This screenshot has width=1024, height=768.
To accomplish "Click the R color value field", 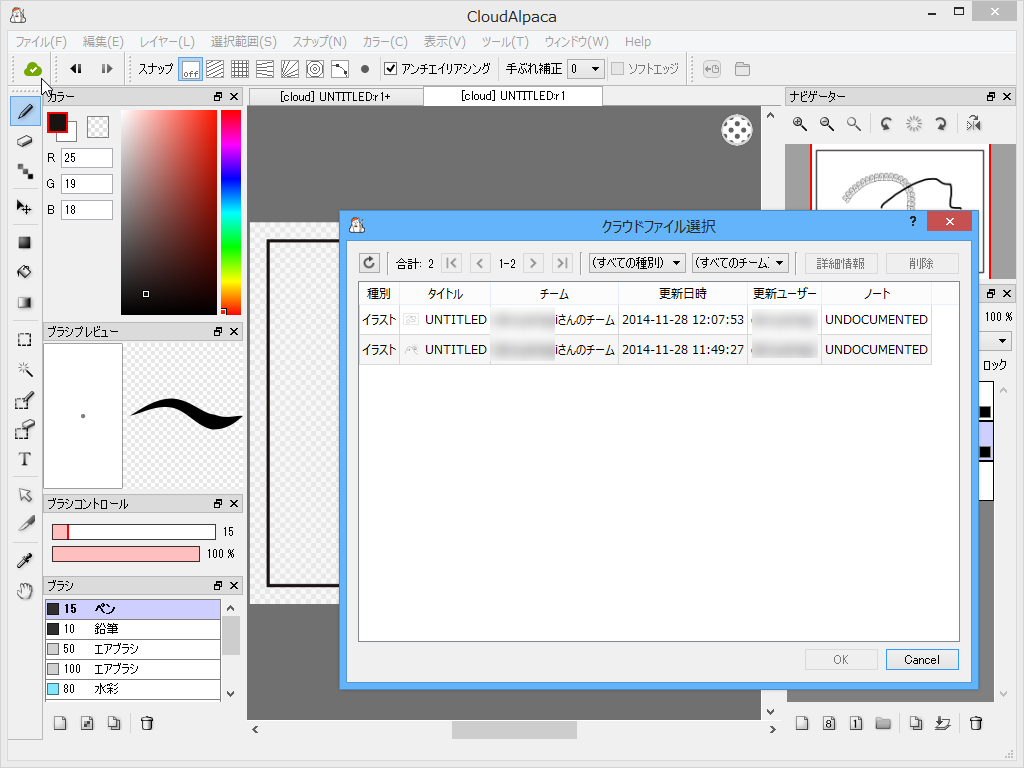I will point(87,158).
